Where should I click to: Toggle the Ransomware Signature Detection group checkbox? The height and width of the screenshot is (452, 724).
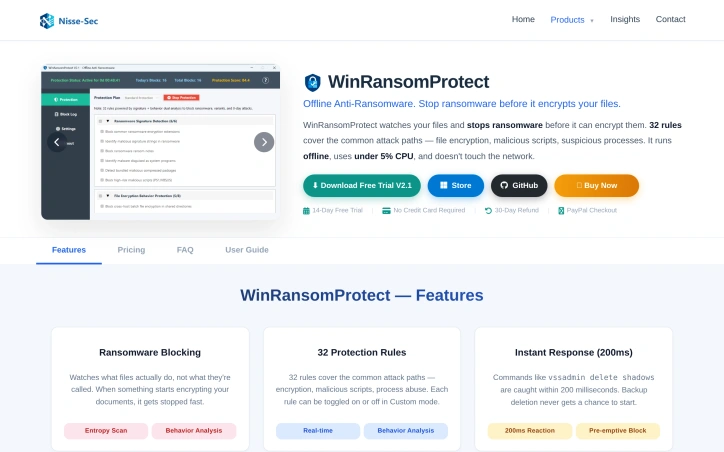(100, 121)
